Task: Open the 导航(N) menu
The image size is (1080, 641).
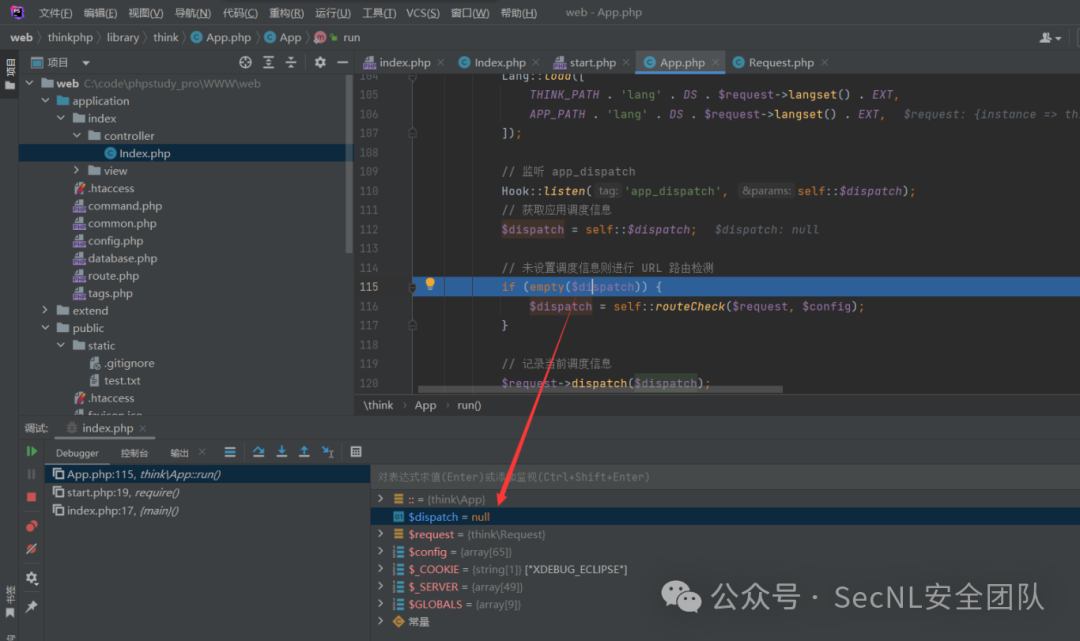Action: [192, 13]
